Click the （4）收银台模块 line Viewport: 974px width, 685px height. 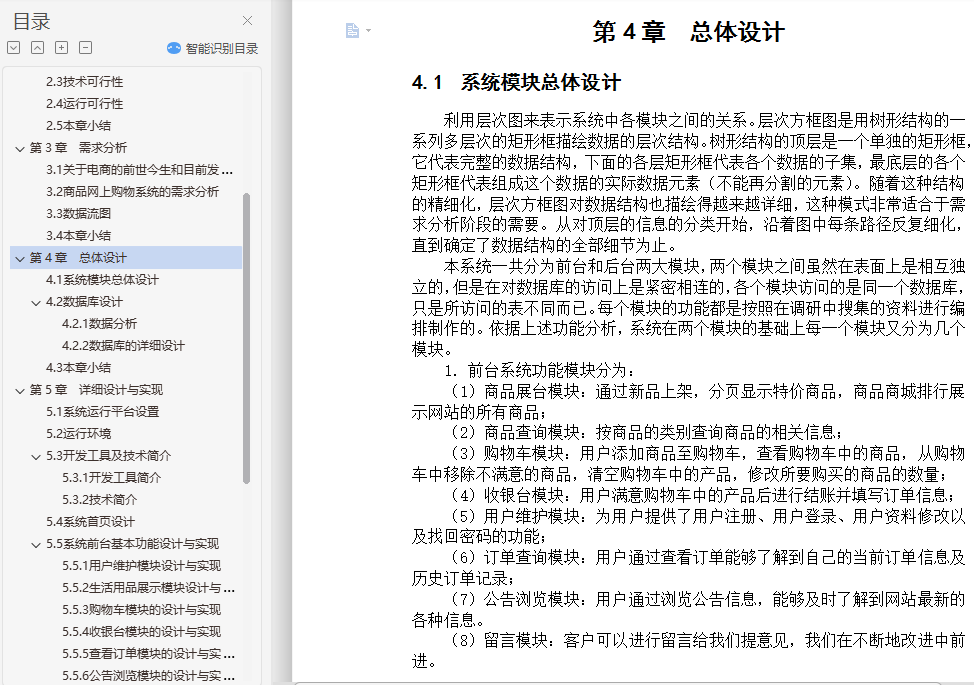(703, 496)
